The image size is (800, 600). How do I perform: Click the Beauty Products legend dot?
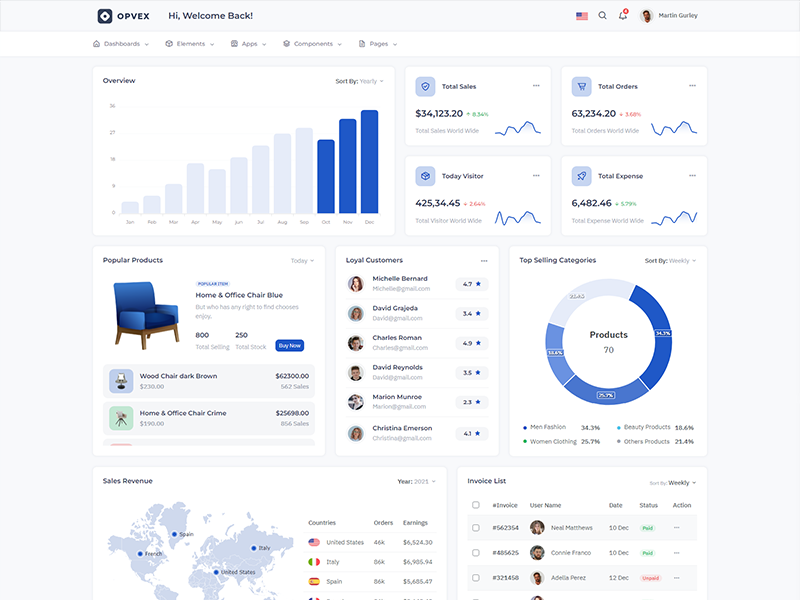618,428
